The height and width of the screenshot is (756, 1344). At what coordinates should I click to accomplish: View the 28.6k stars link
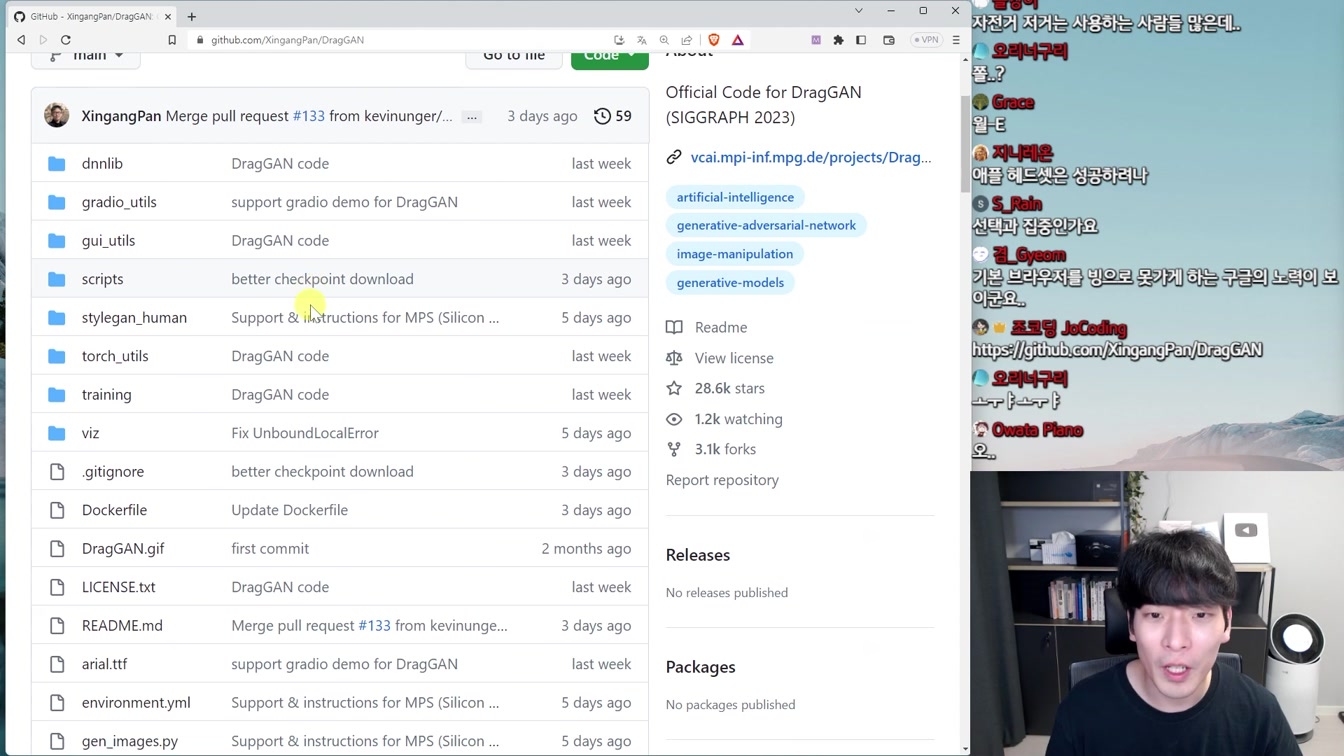[730, 388]
